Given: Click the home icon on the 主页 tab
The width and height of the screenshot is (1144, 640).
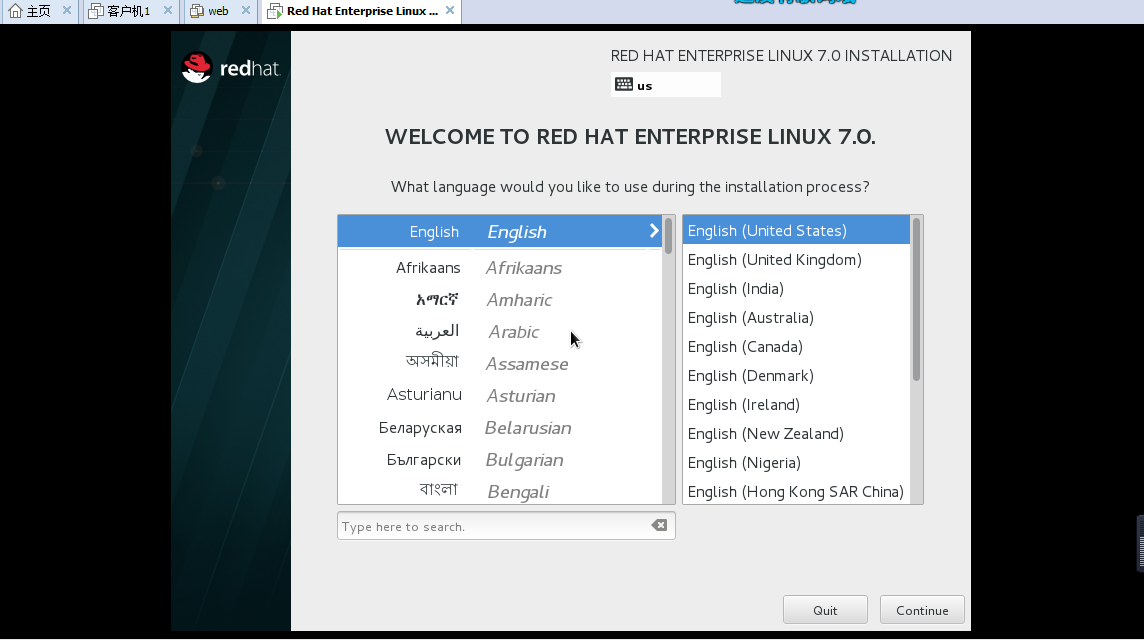Looking at the screenshot, I should [15, 11].
